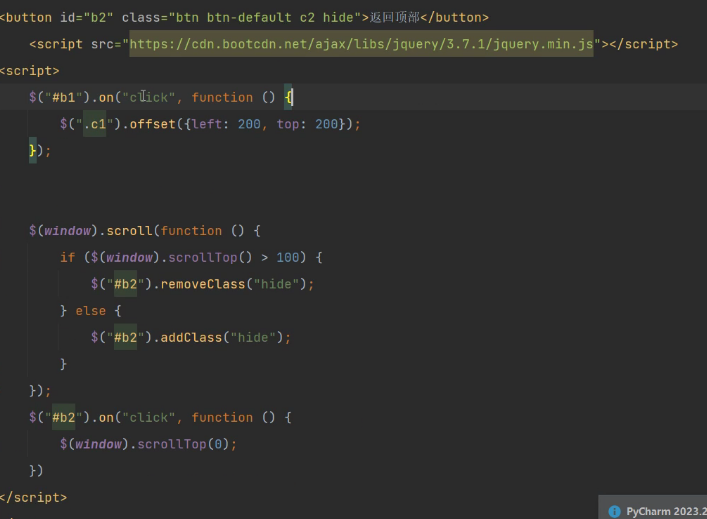707x519 pixels.
Task: Click the opening <script> tag without src
Action: pyautogui.click(x=30, y=71)
